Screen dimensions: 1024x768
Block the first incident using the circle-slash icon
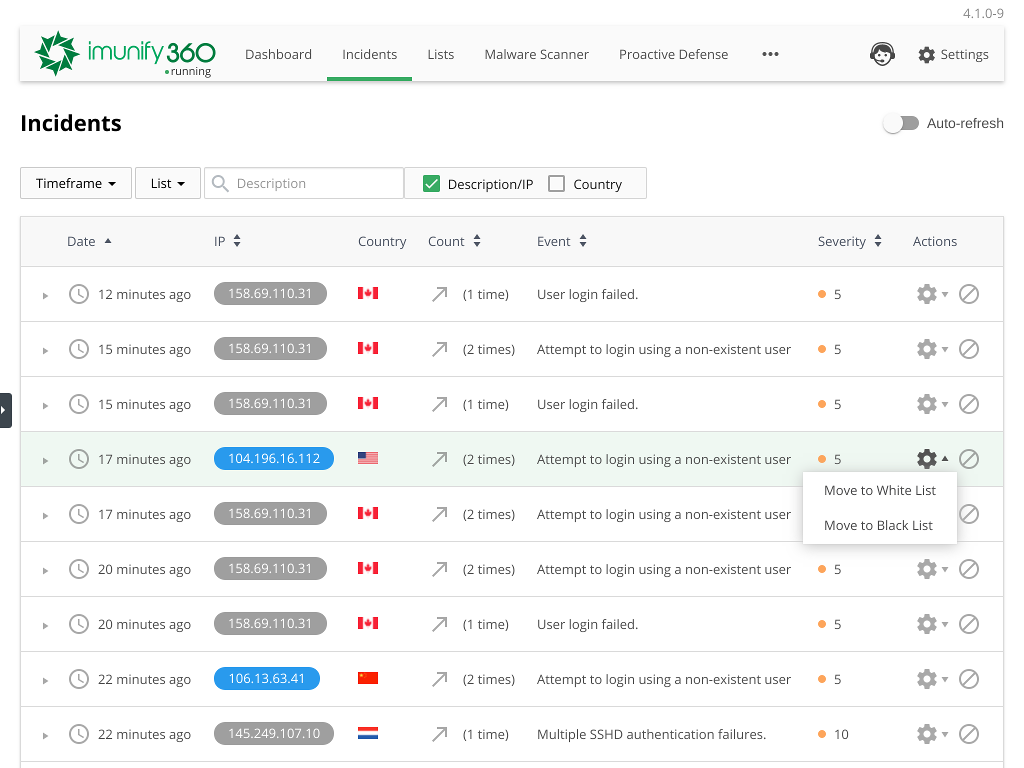click(x=969, y=294)
